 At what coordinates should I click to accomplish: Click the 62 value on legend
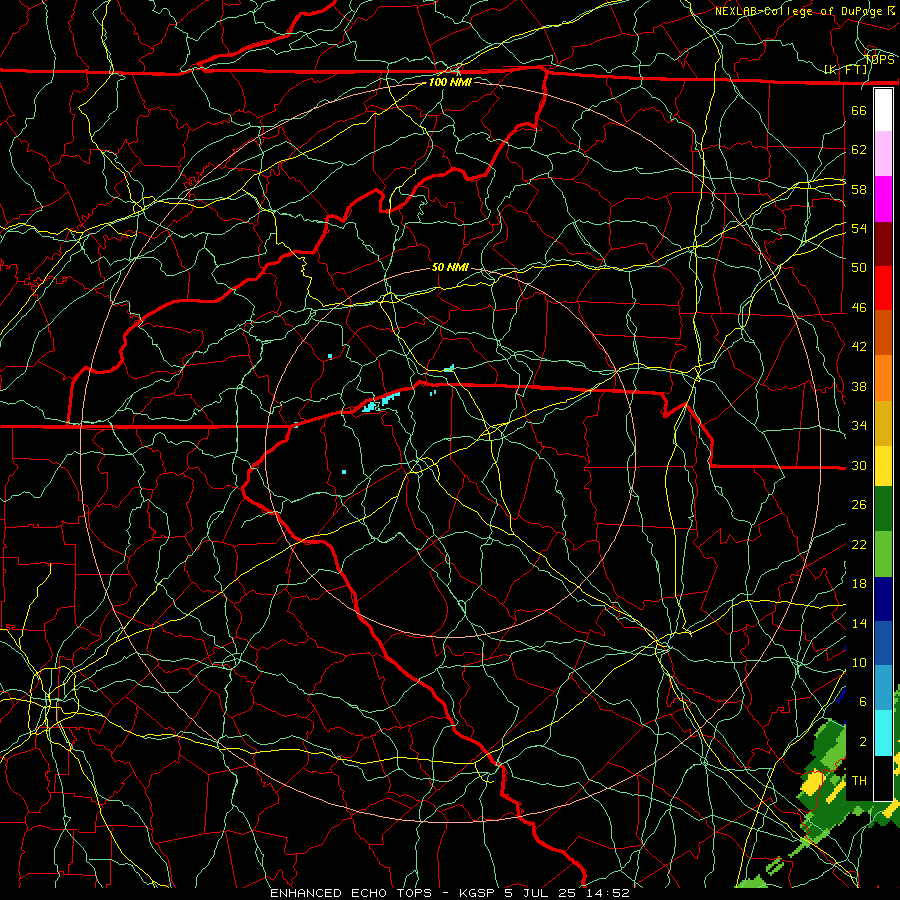859,150
